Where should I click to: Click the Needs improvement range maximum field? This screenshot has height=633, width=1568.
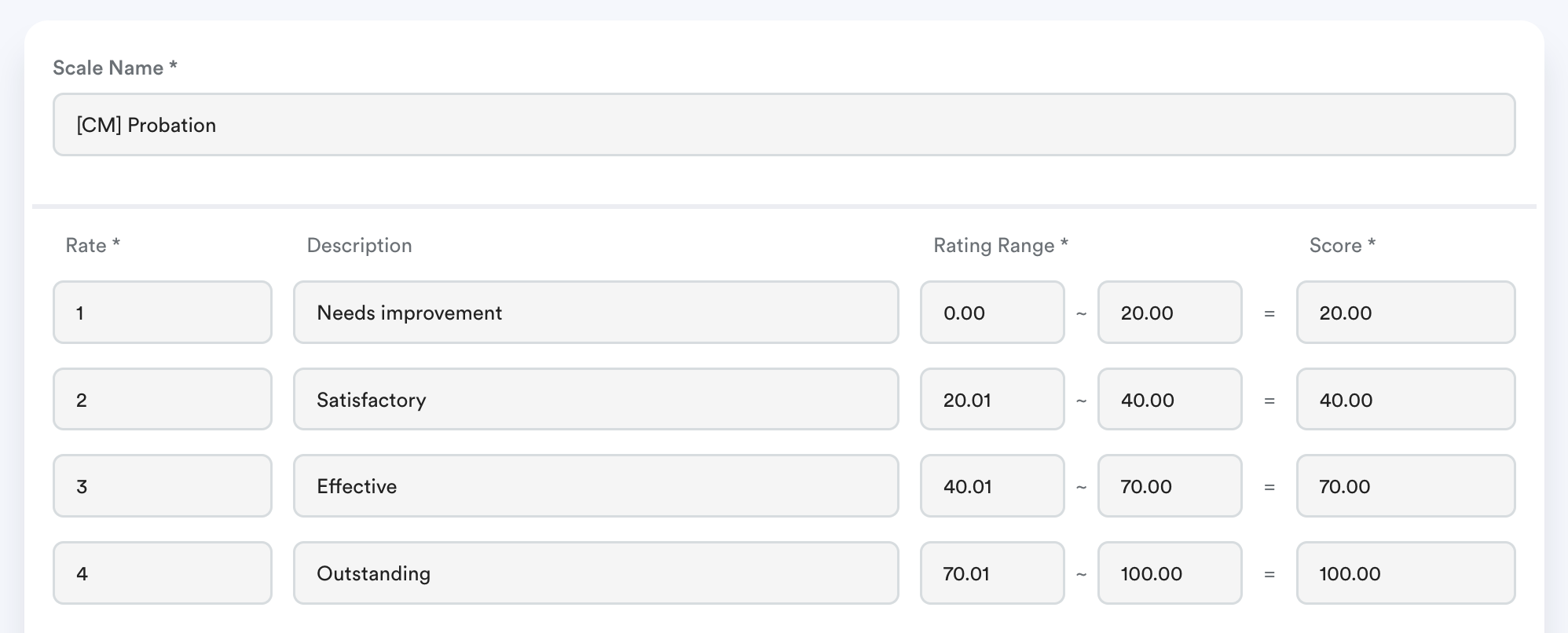click(x=1169, y=313)
